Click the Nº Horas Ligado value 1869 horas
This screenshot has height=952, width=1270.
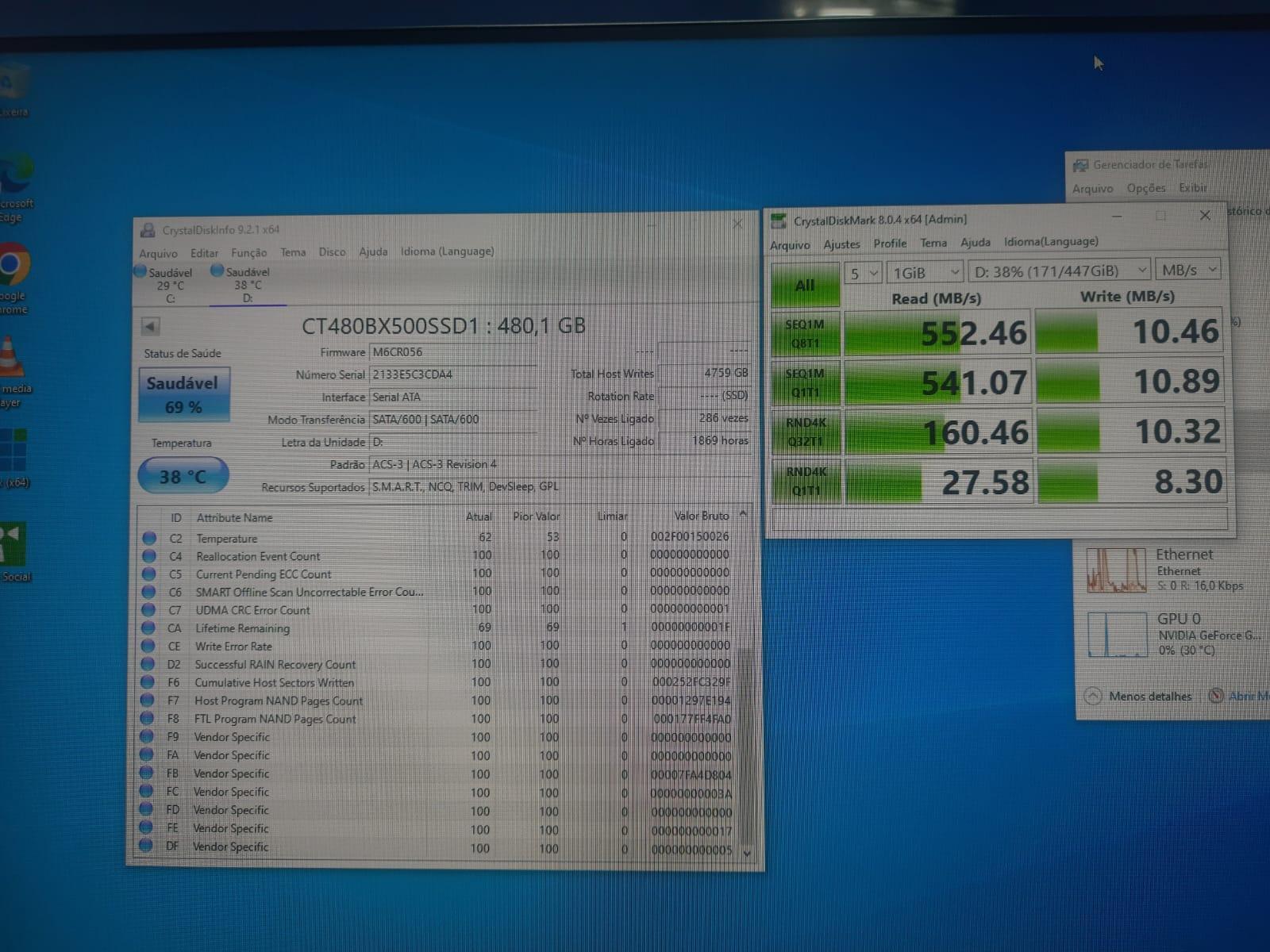coord(704,440)
